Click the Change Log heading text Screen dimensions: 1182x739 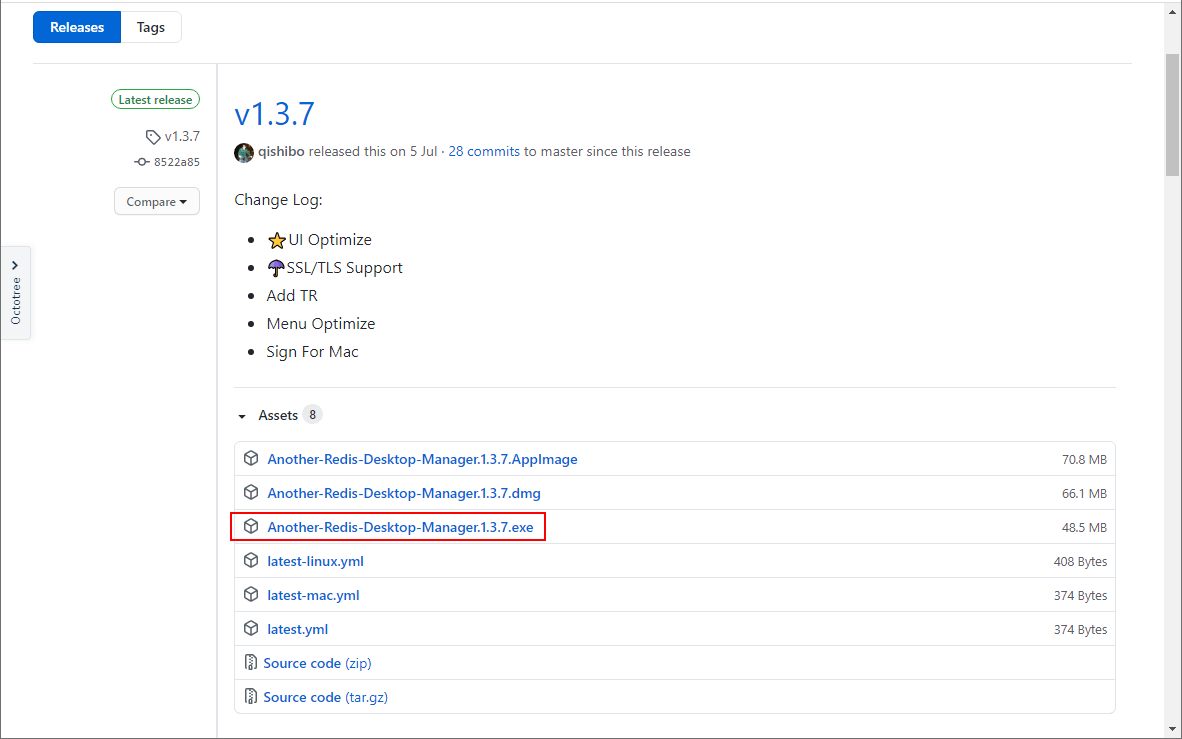click(x=279, y=200)
